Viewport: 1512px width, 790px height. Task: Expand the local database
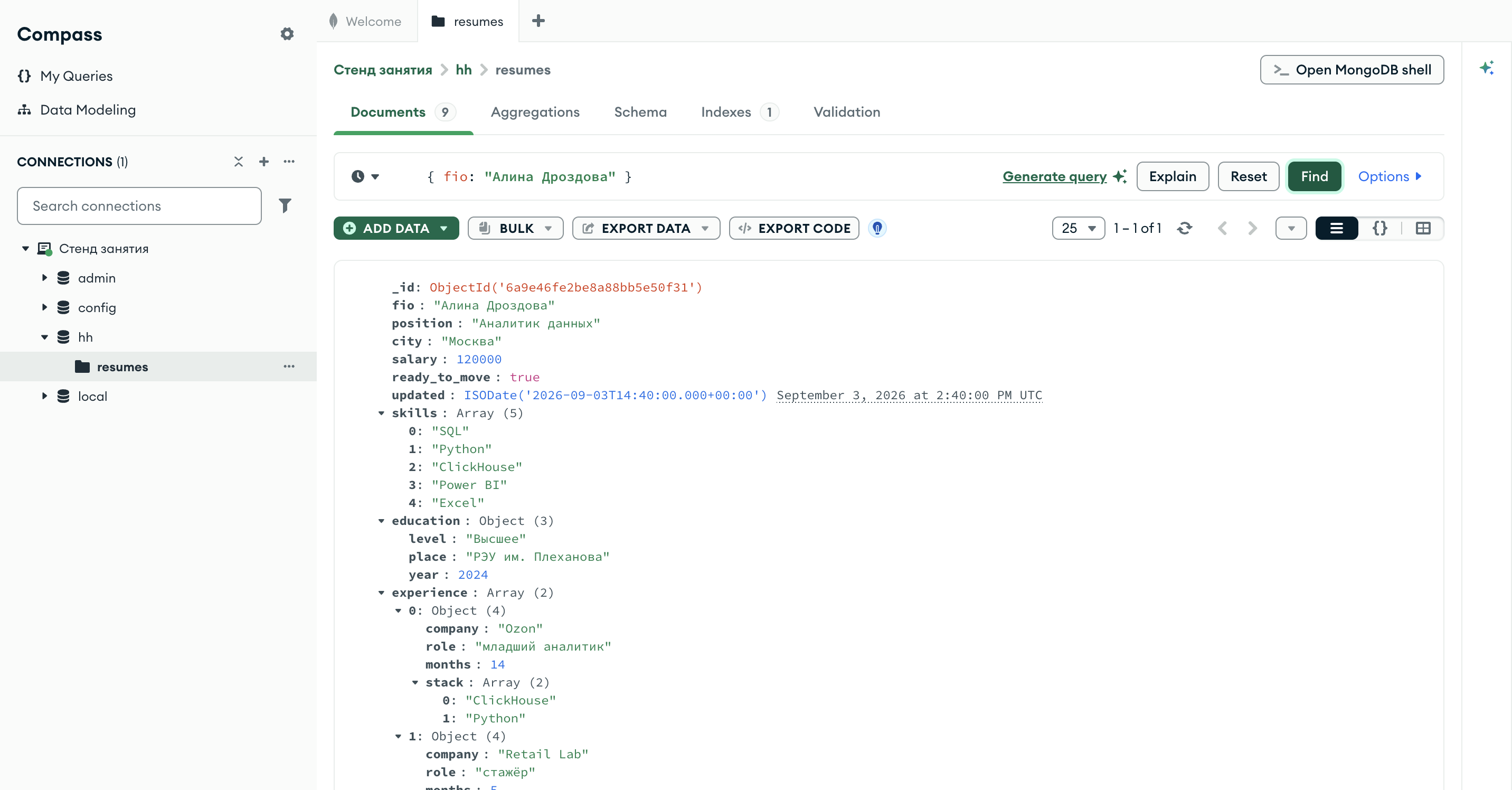44,396
